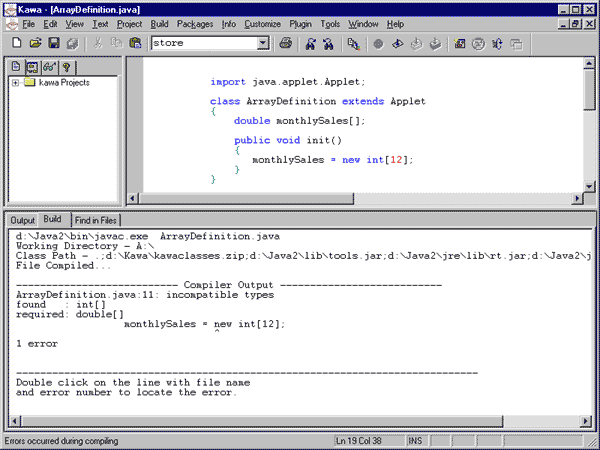Click the '1 error' line in build output
600x450 pixels.
point(37,344)
